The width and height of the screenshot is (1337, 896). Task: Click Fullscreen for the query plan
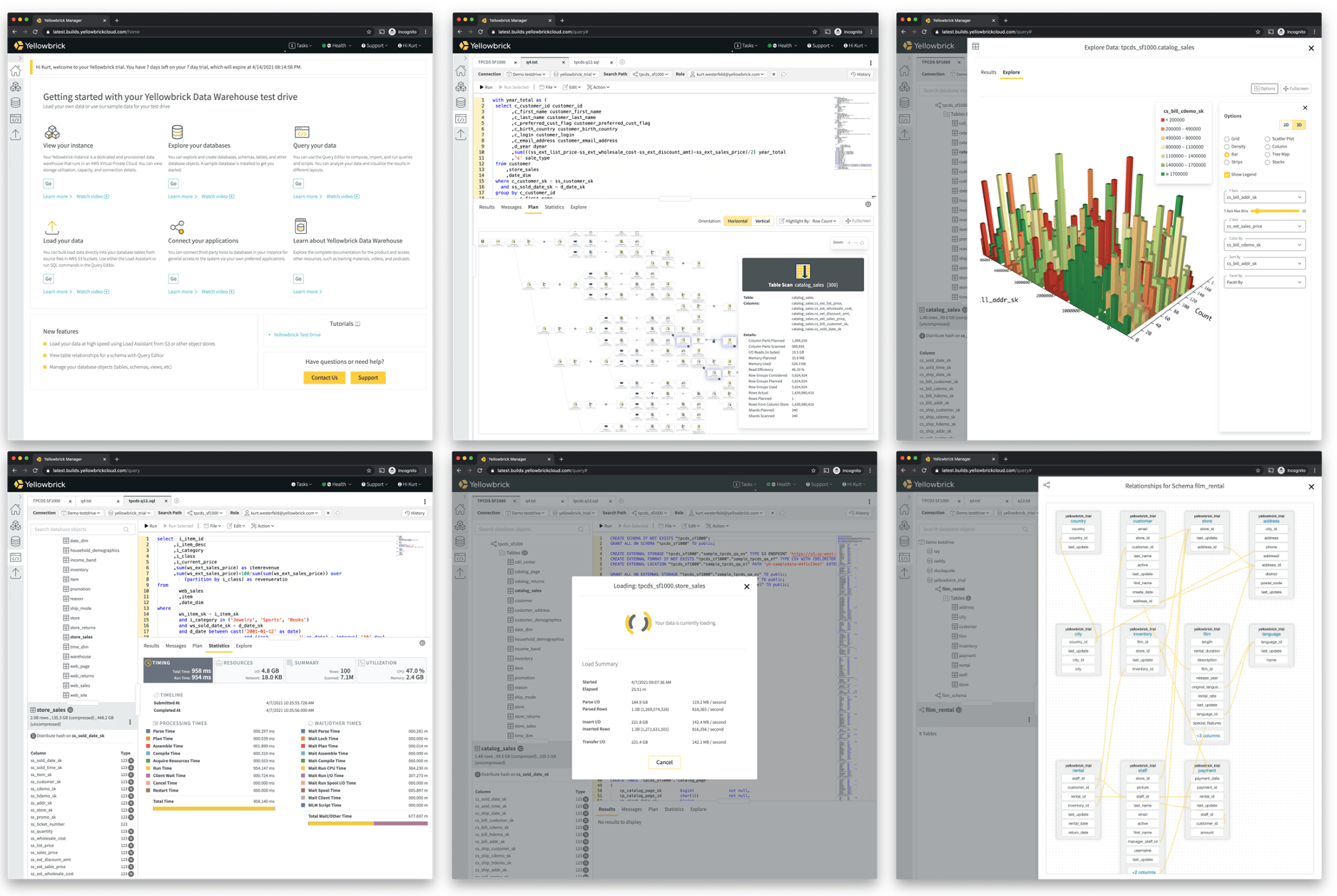tap(858, 221)
